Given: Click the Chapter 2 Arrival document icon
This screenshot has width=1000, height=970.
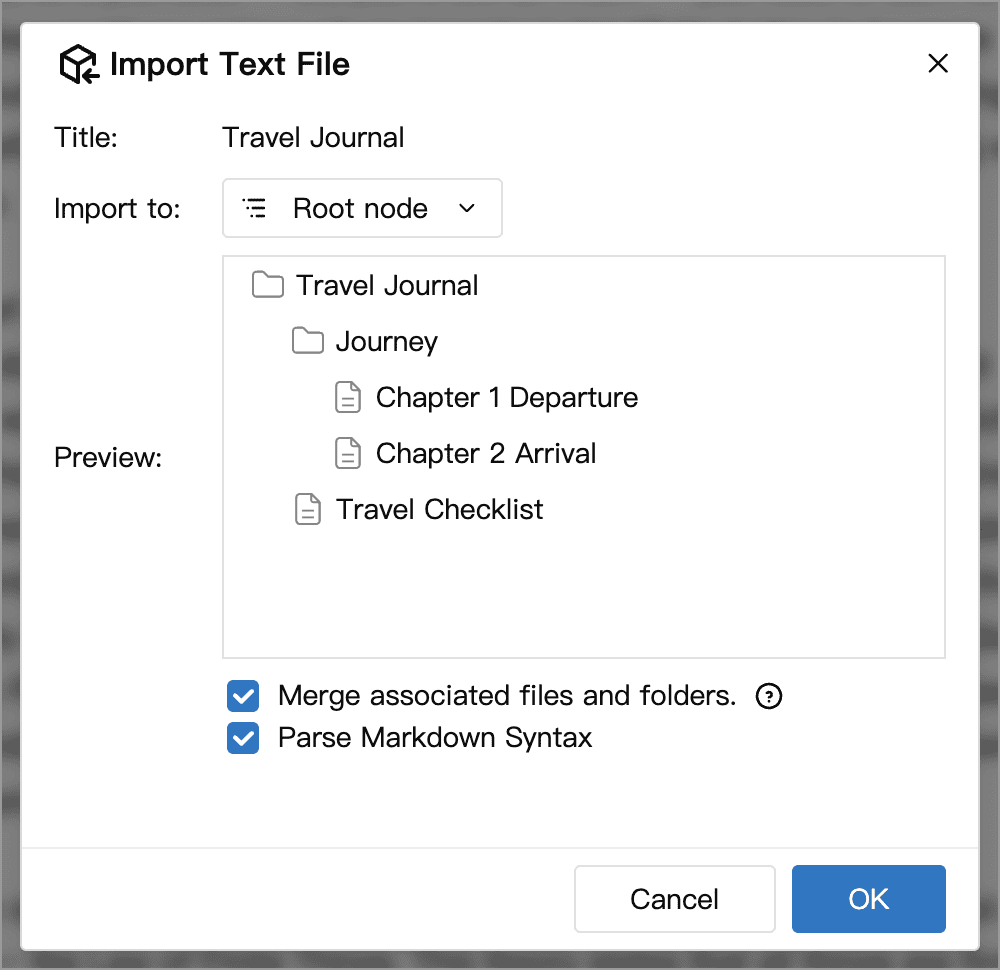Looking at the screenshot, I should (x=348, y=453).
